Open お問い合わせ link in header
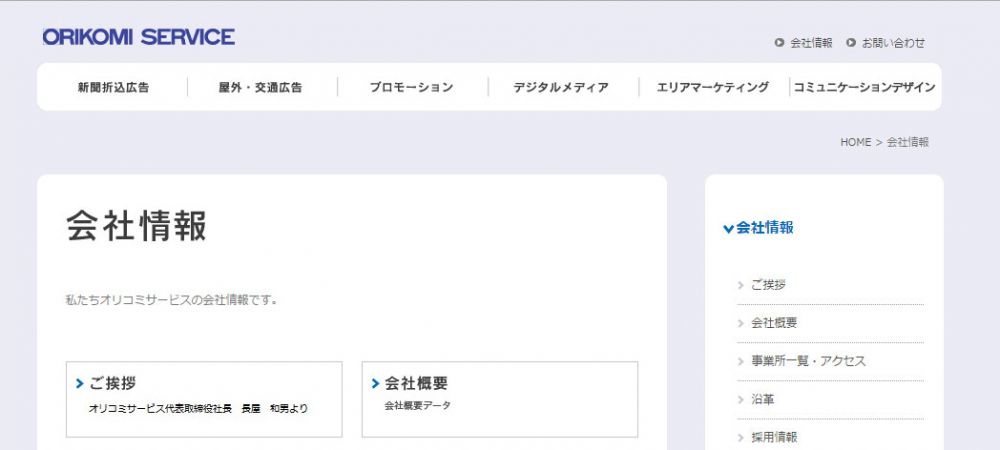The height and width of the screenshot is (450, 1000). (893, 43)
